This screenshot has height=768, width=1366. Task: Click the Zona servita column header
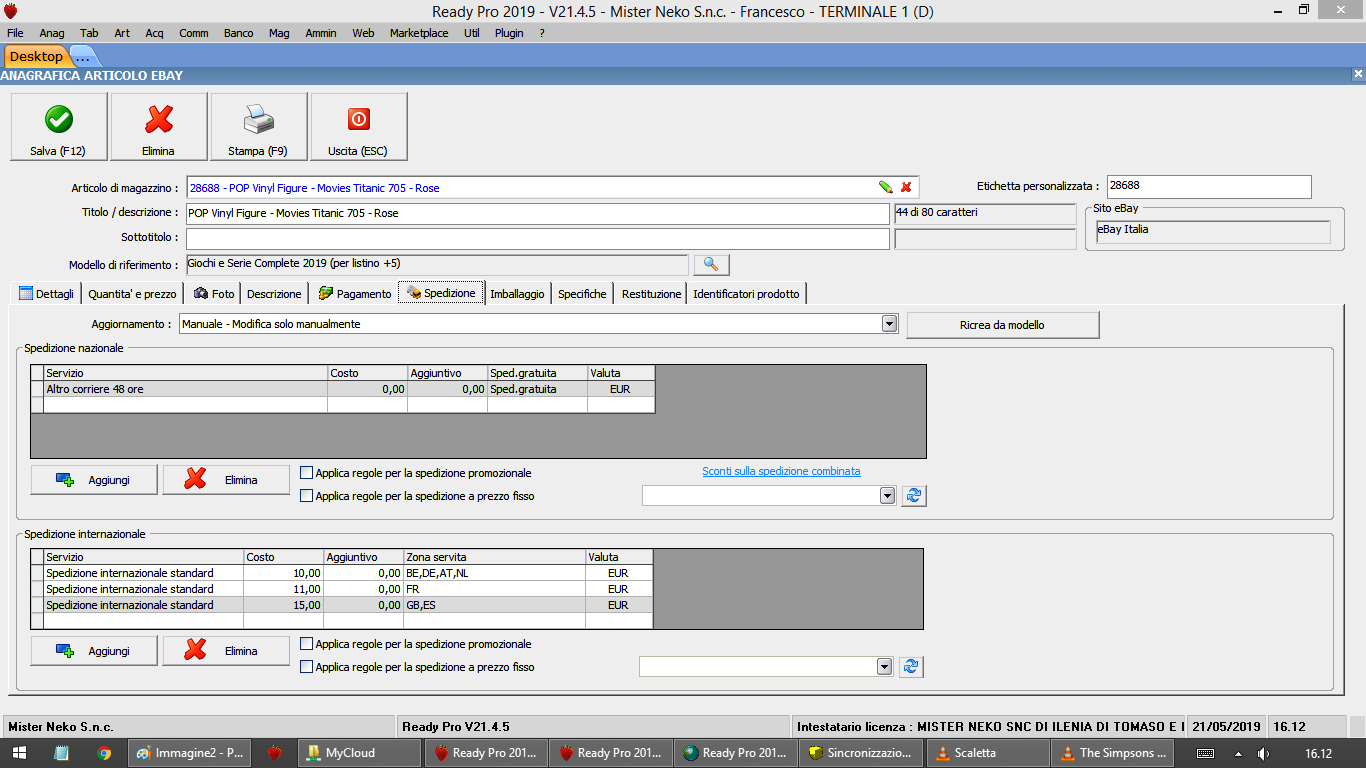click(494, 557)
